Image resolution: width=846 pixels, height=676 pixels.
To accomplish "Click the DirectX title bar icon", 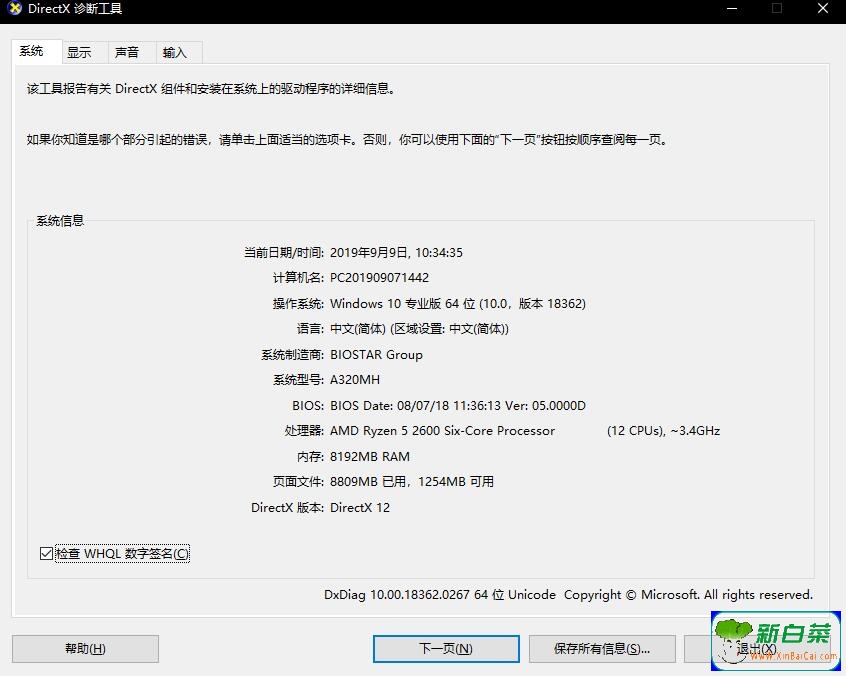I will 15,8.
